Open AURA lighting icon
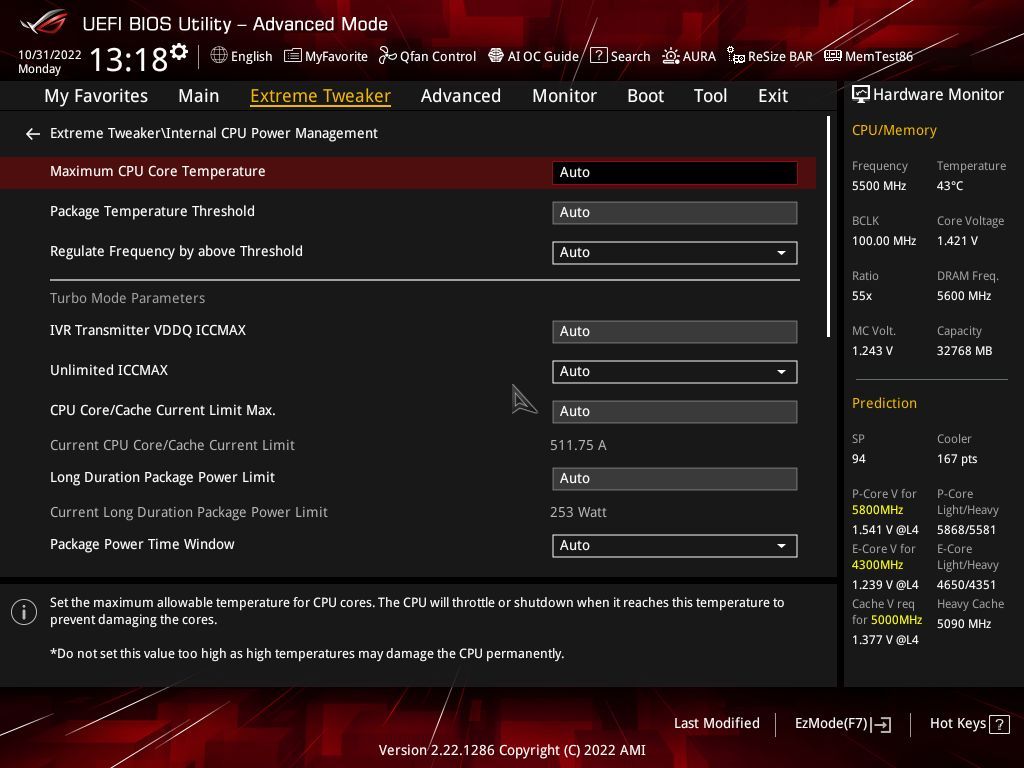1024x768 pixels. (671, 56)
